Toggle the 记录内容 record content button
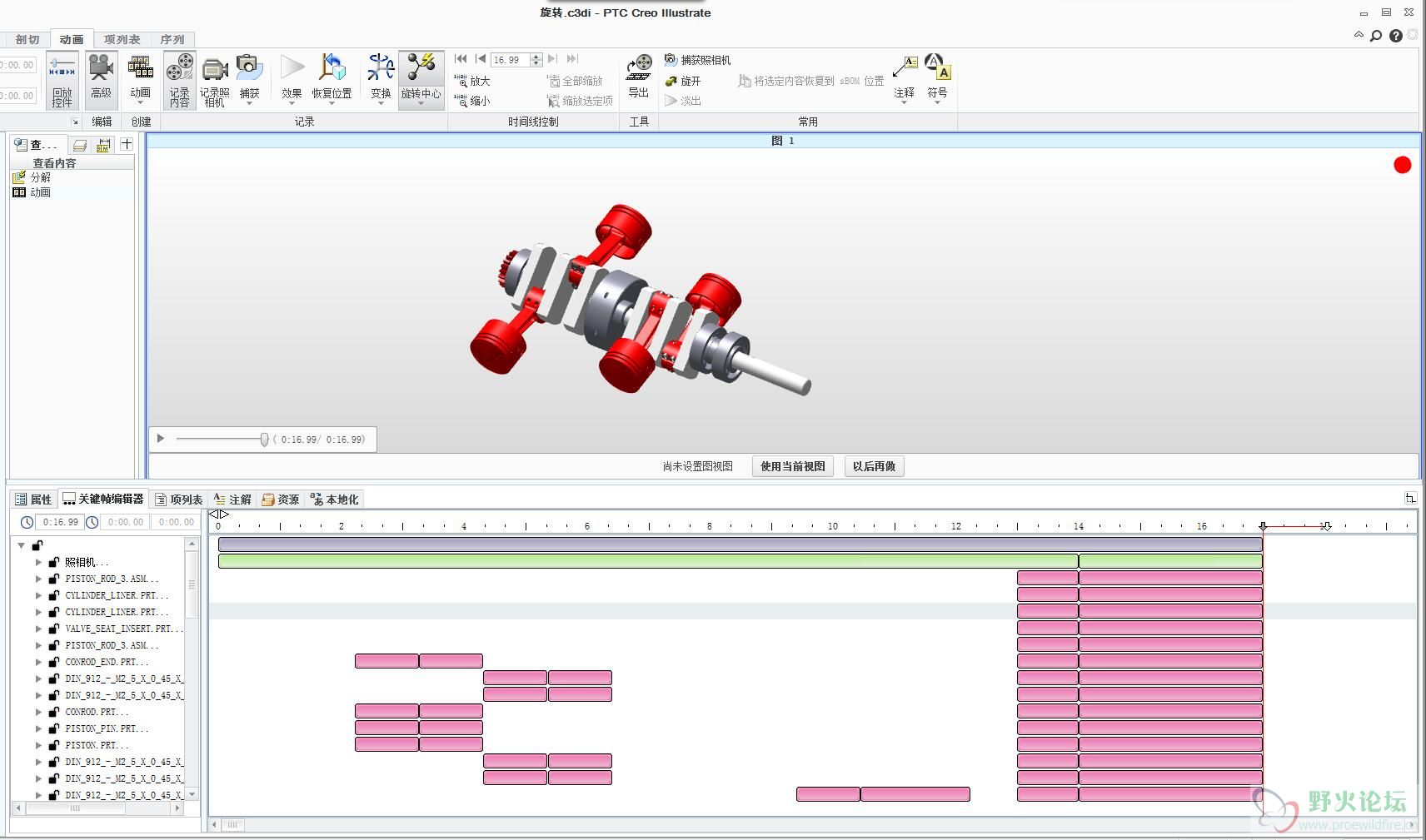The height and width of the screenshot is (840, 1426). 179,81
